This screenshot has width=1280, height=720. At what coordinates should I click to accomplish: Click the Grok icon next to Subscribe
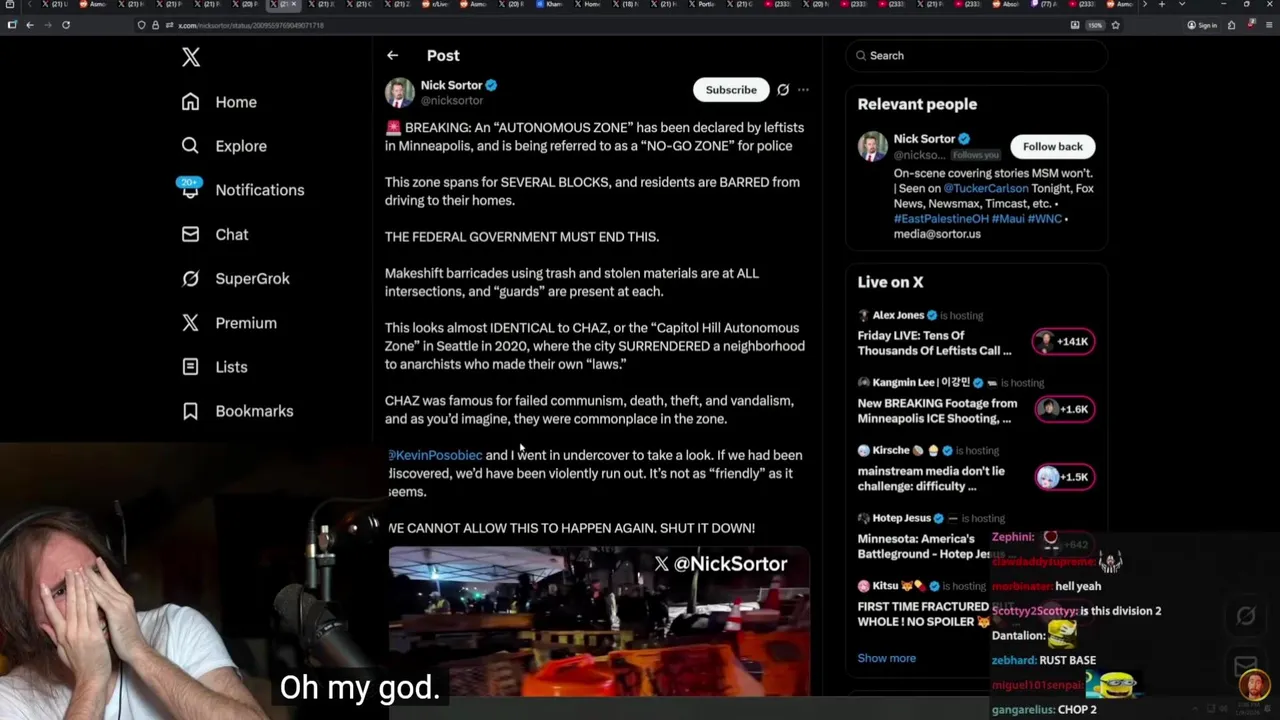[x=783, y=90]
